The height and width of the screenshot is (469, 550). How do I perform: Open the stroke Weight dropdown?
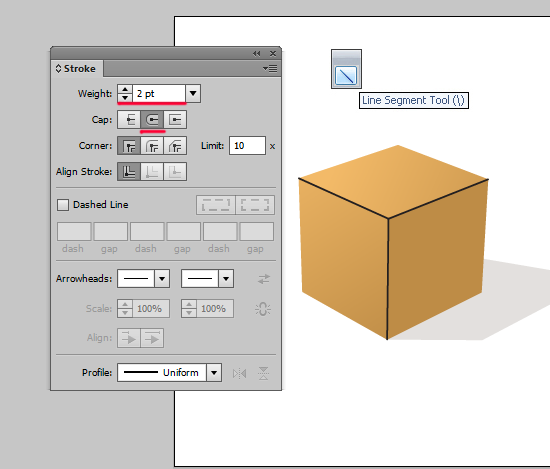point(193,94)
